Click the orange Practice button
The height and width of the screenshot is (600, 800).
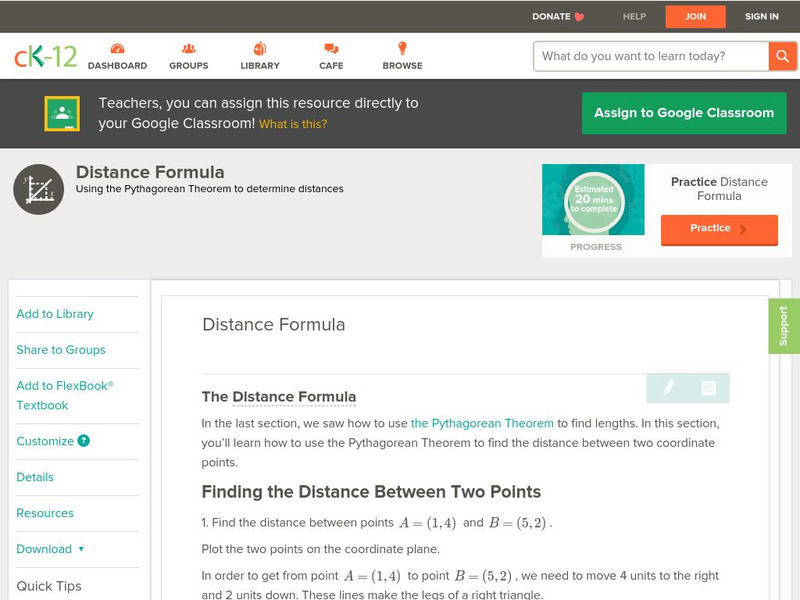pos(719,229)
